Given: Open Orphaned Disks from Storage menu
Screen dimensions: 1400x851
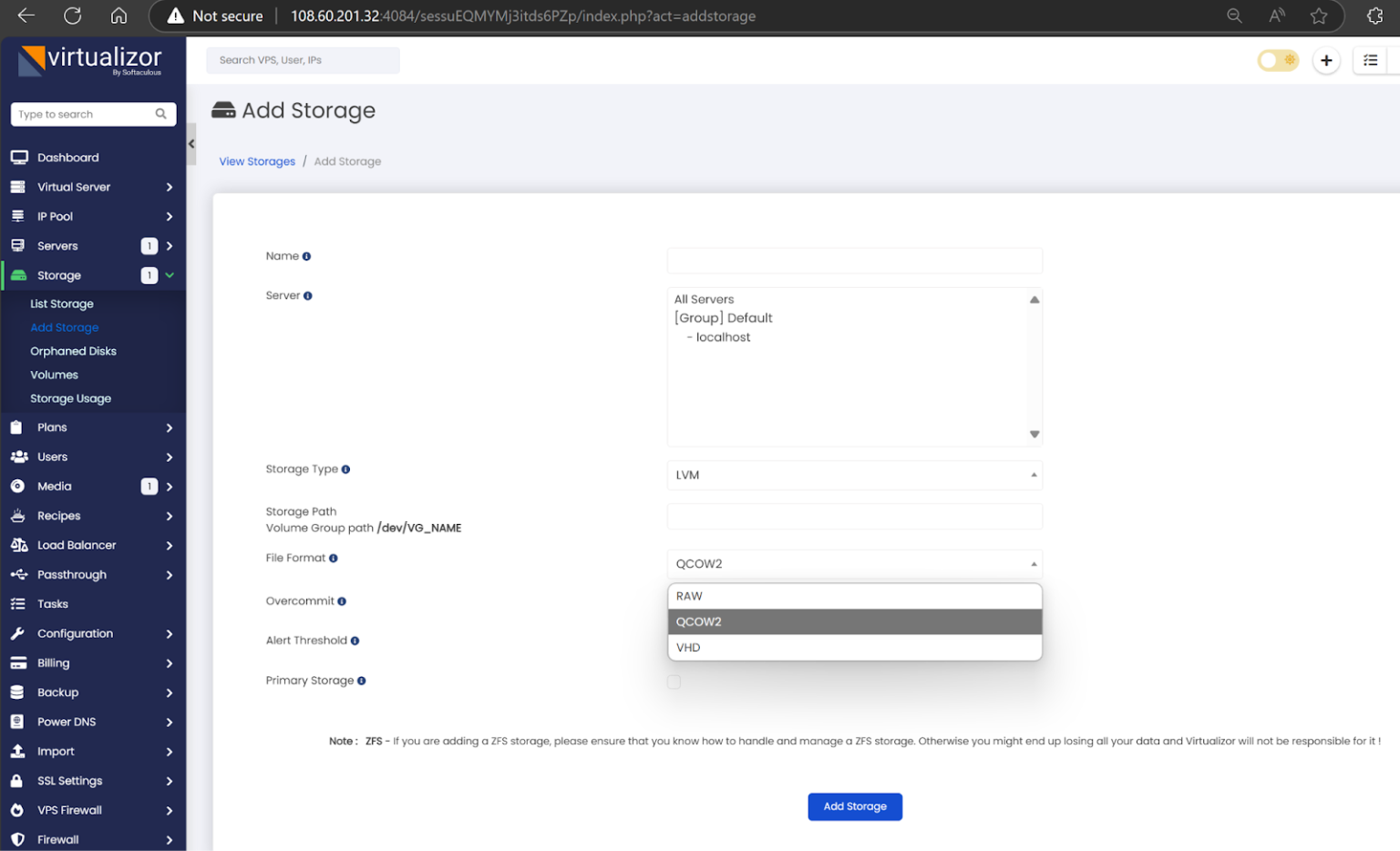Looking at the screenshot, I should pyautogui.click(x=73, y=351).
